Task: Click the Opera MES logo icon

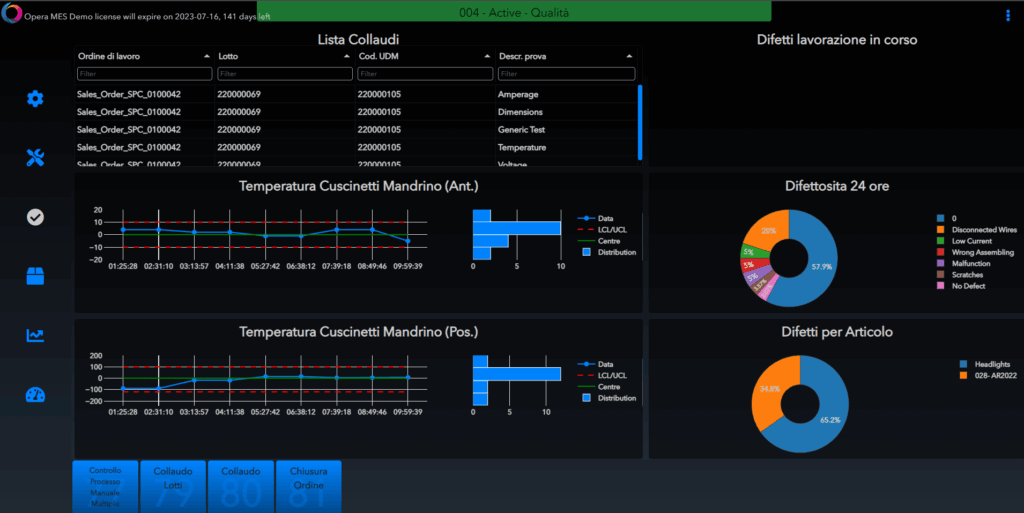Action: tap(11, 16)
